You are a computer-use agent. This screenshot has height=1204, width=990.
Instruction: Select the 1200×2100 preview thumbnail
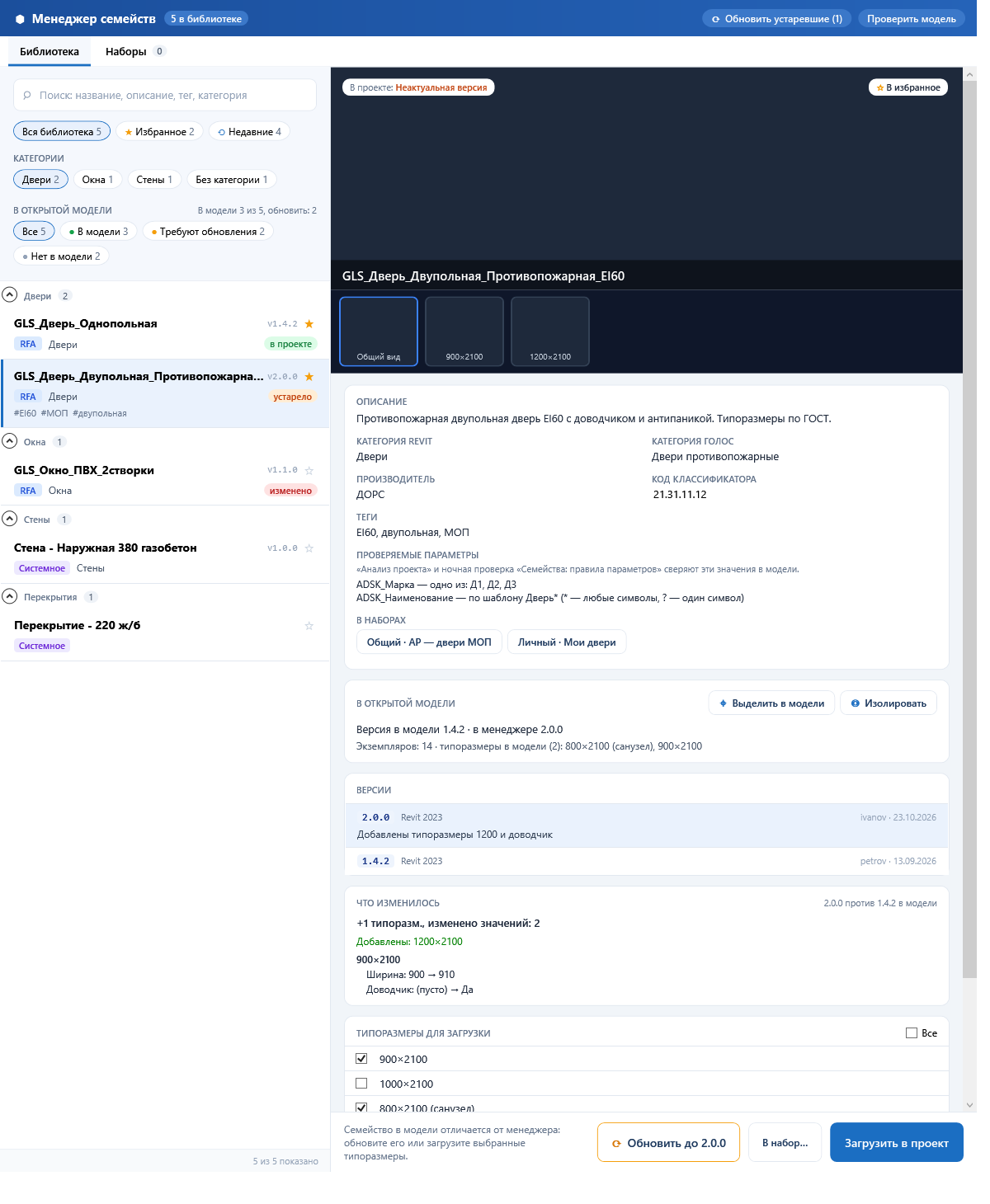pos(550,331)
